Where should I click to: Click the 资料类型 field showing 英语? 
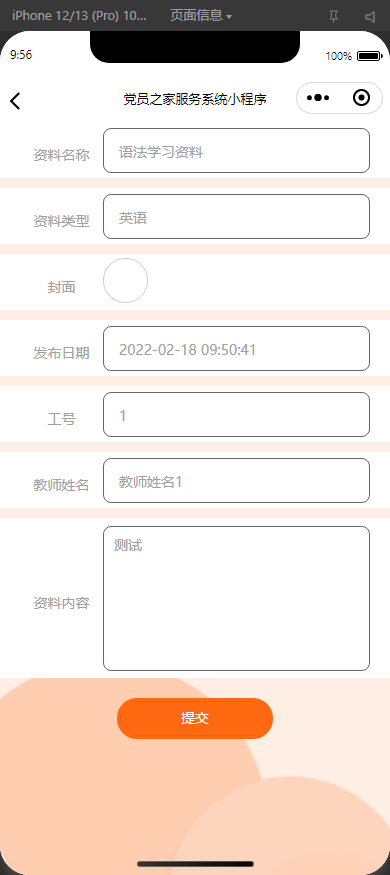tap(237, 217)
